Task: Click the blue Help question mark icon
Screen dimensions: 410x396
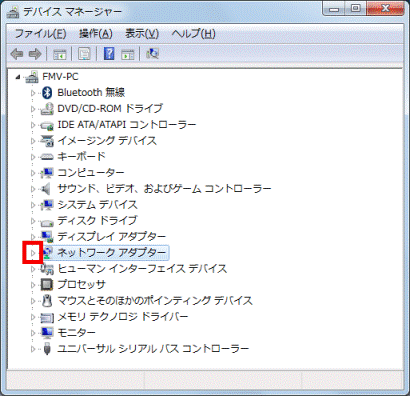Action: pyautogui.click(x=109, y=53)
